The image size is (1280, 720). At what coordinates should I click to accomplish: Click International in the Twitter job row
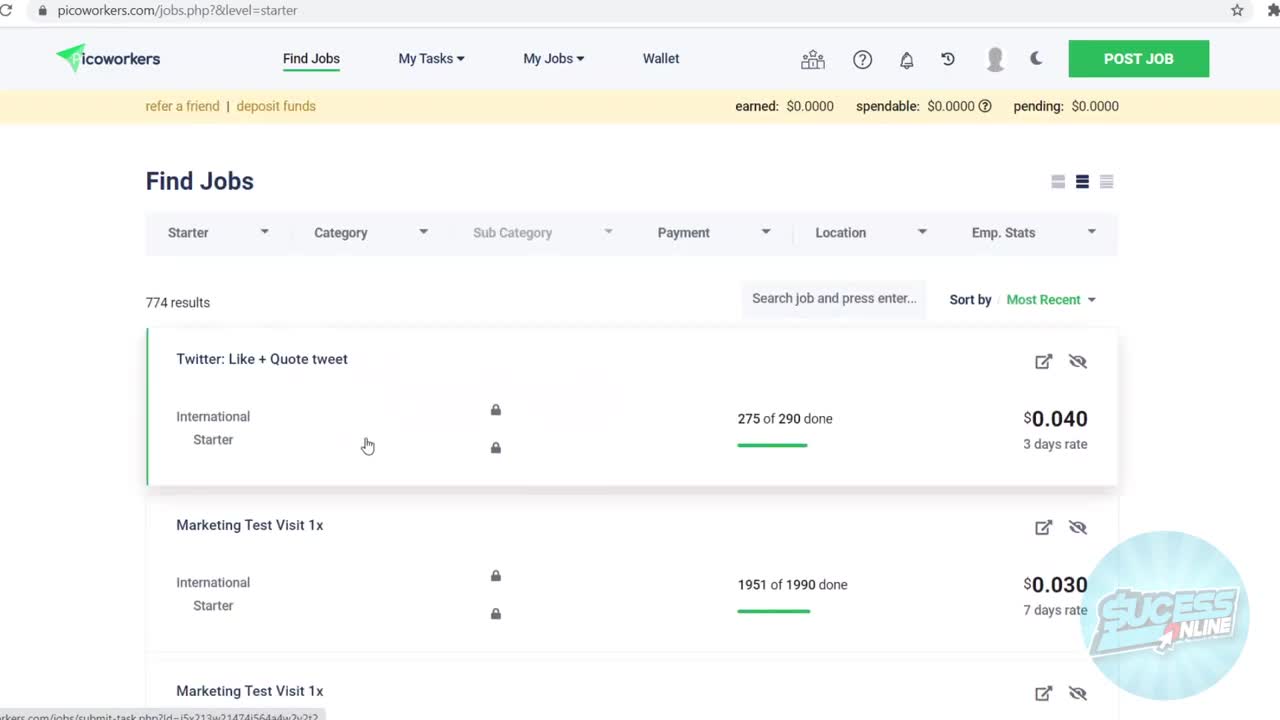click(x=213, y=417)
